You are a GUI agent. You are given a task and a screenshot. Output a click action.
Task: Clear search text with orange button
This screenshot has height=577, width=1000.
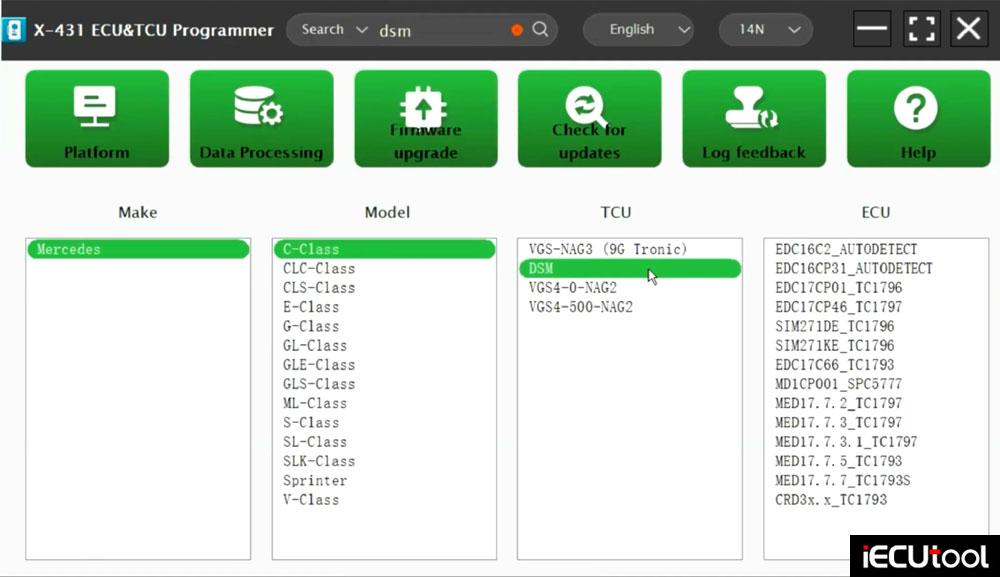coord(517,30)
